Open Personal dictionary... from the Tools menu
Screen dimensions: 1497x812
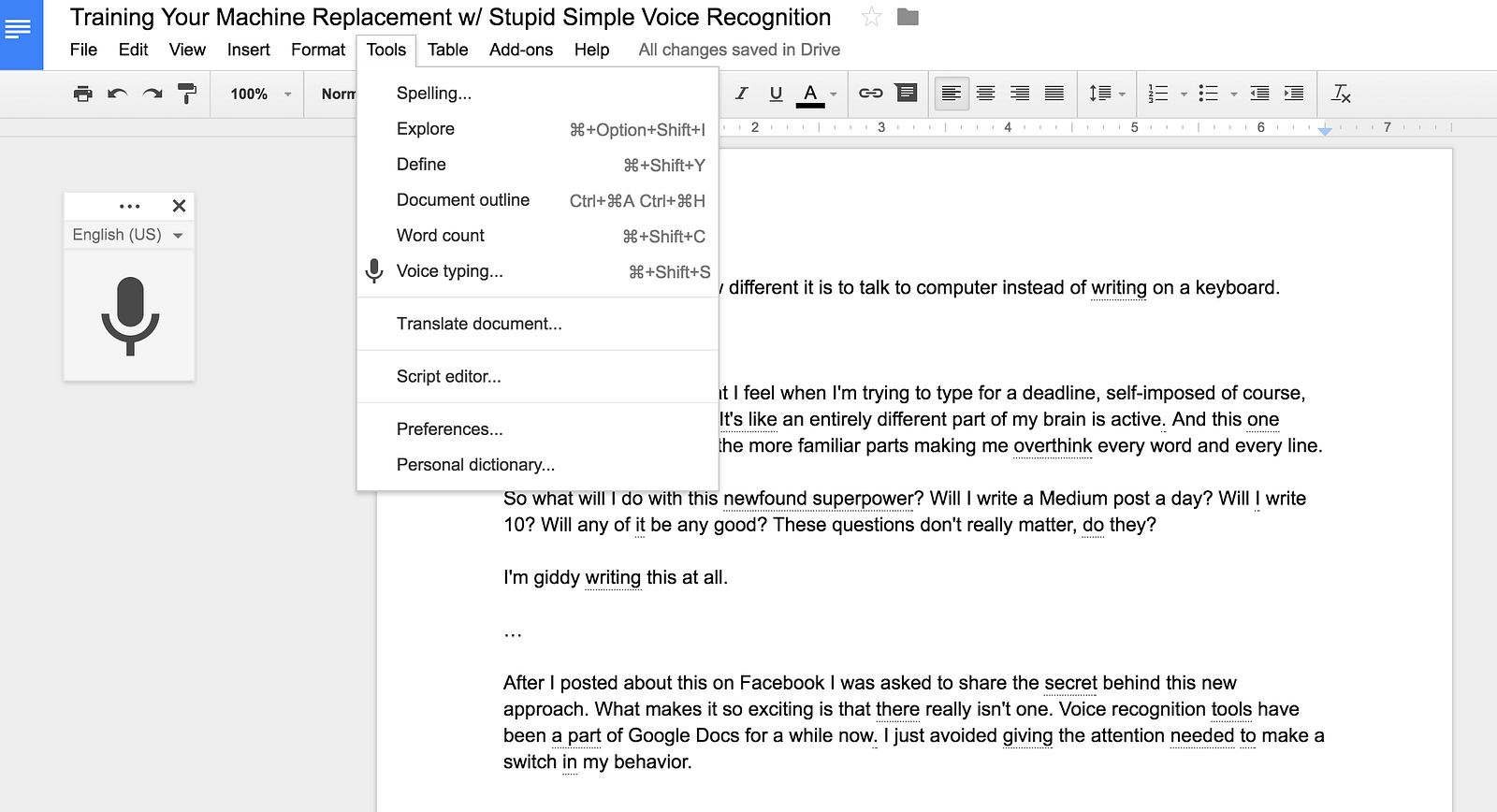[x=538, y=465]
